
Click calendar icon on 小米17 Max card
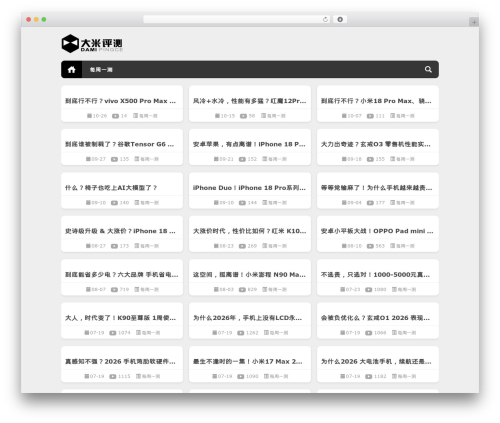pyautogui.click(x=215, y=376)
